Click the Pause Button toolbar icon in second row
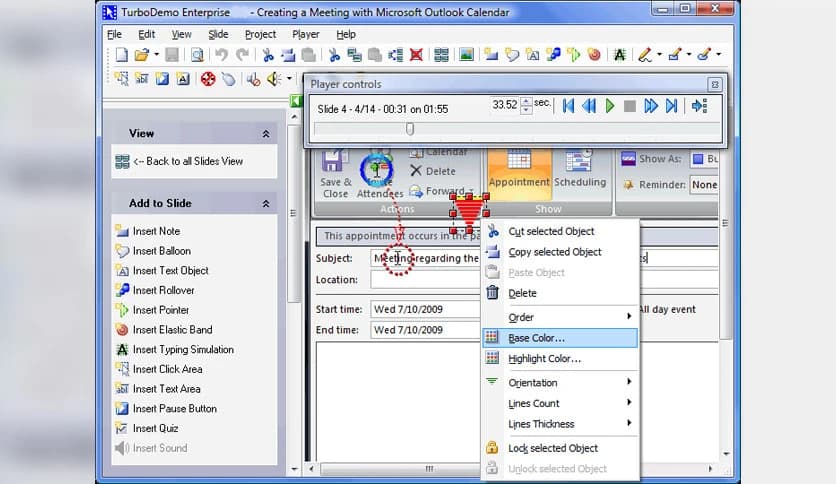The image size is (836, 484). (162, 79)
